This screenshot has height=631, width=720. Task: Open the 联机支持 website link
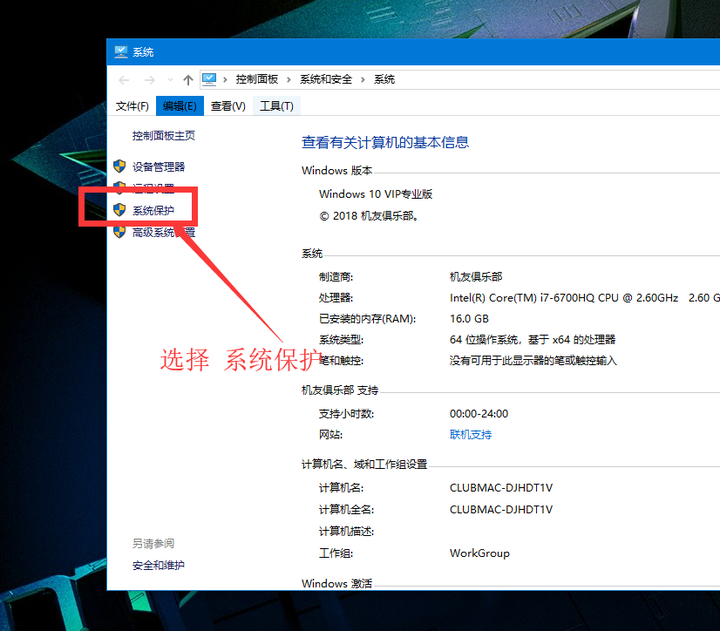[x=471, y=434]
